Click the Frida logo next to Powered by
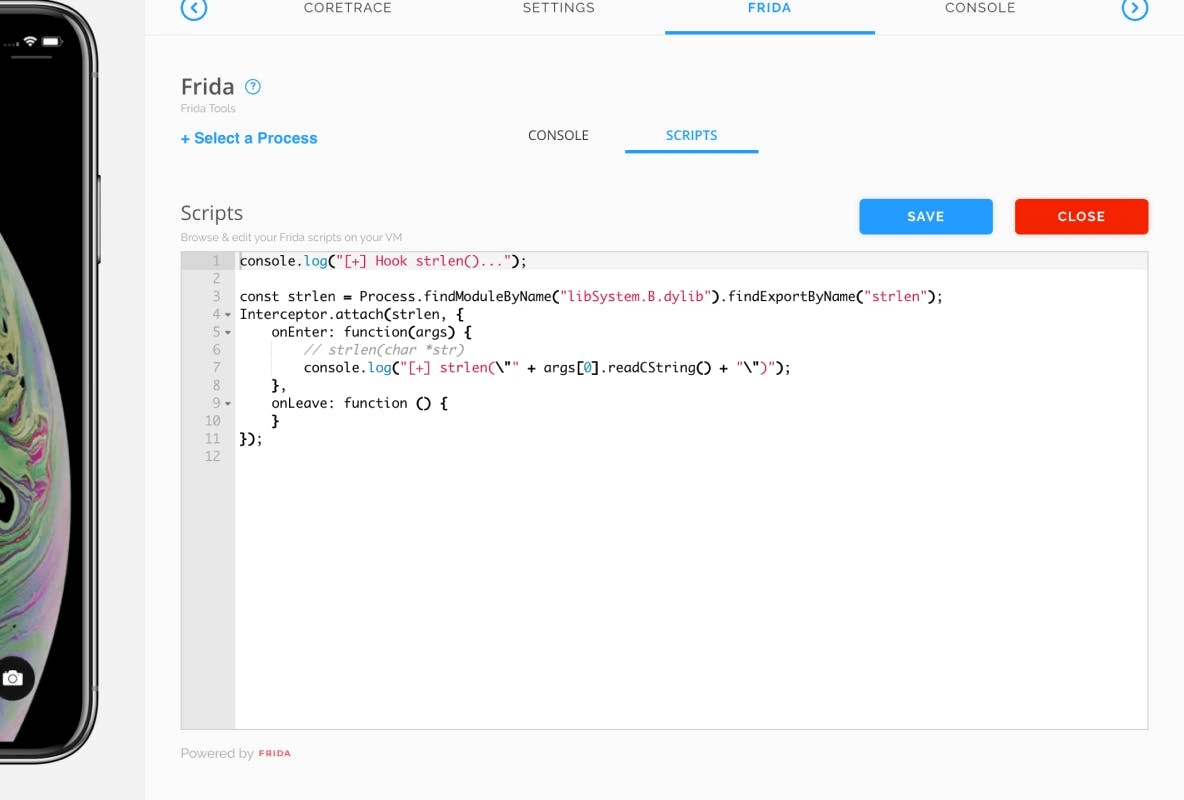 pyautogui.click(x=273, y=753)
